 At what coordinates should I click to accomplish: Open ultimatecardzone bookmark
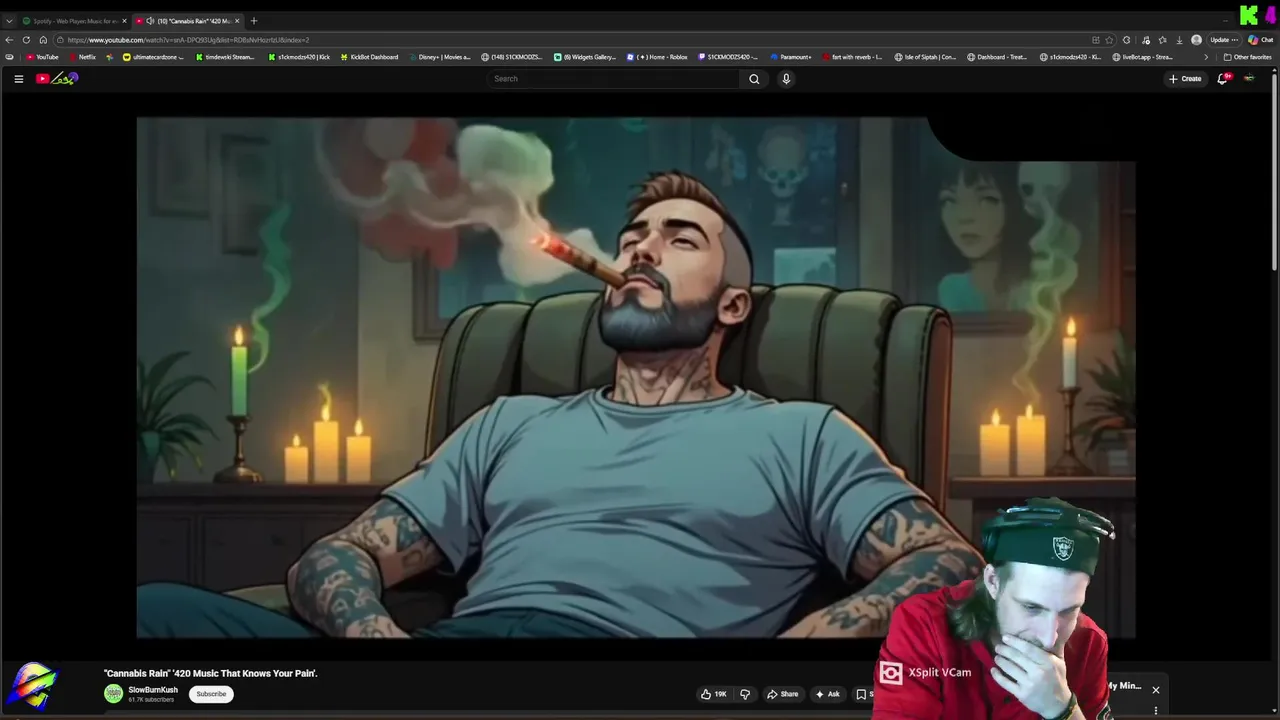[x=153, y=57]
